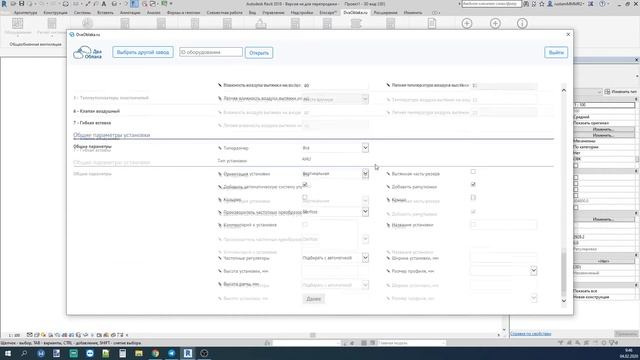The height and width of the screenshot is (360, 640).
Task: Click the Revit application logo button
Action: [4, 4]
